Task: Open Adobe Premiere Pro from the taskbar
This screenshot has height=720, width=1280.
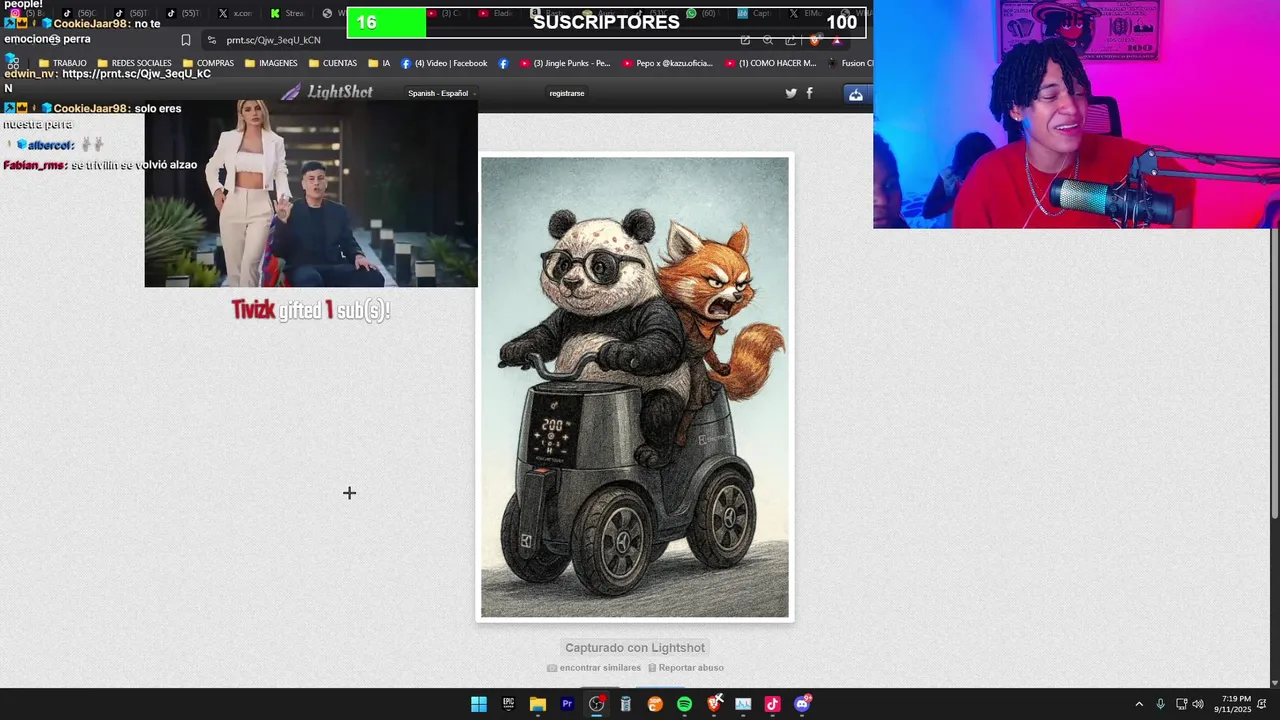Action: click(567, 704)
